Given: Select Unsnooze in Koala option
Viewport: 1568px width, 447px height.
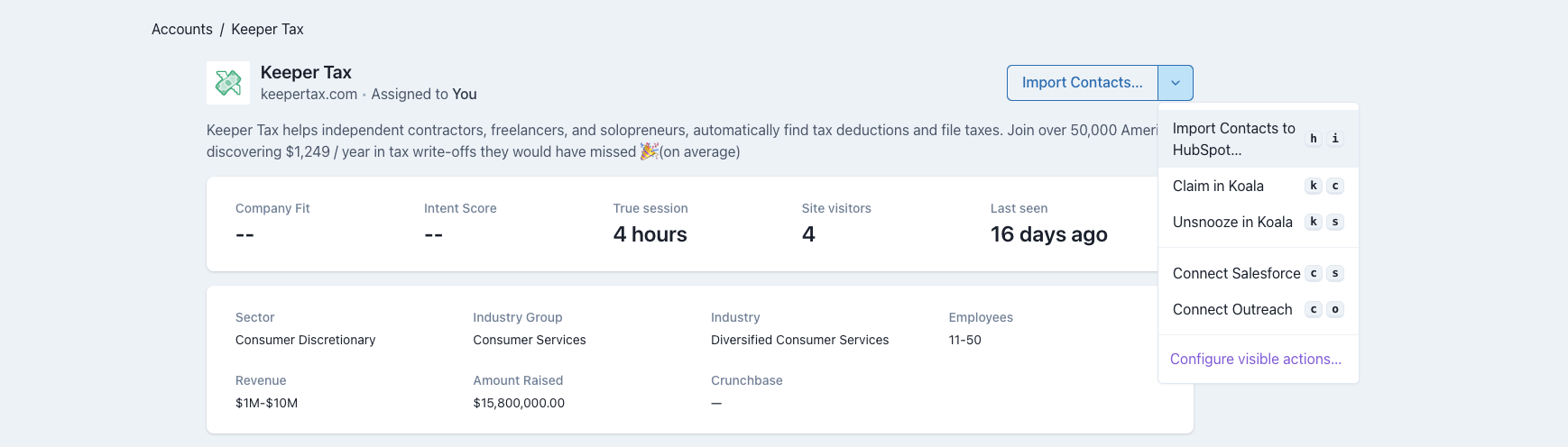Looking at the screenshot, I should (1231, 222).
